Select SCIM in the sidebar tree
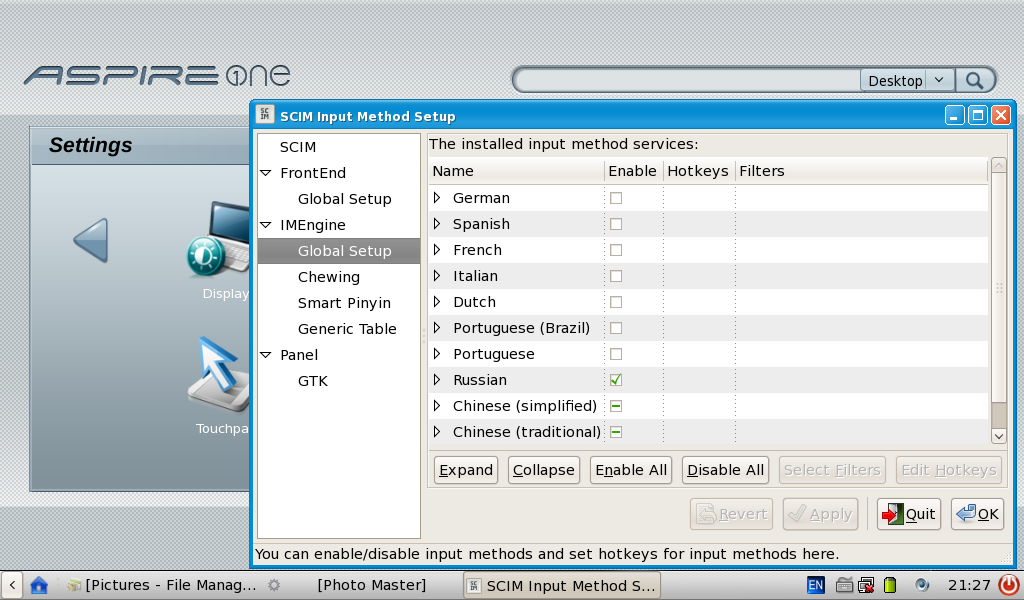This screenshot has width=1024, height=600. [298, 147]
